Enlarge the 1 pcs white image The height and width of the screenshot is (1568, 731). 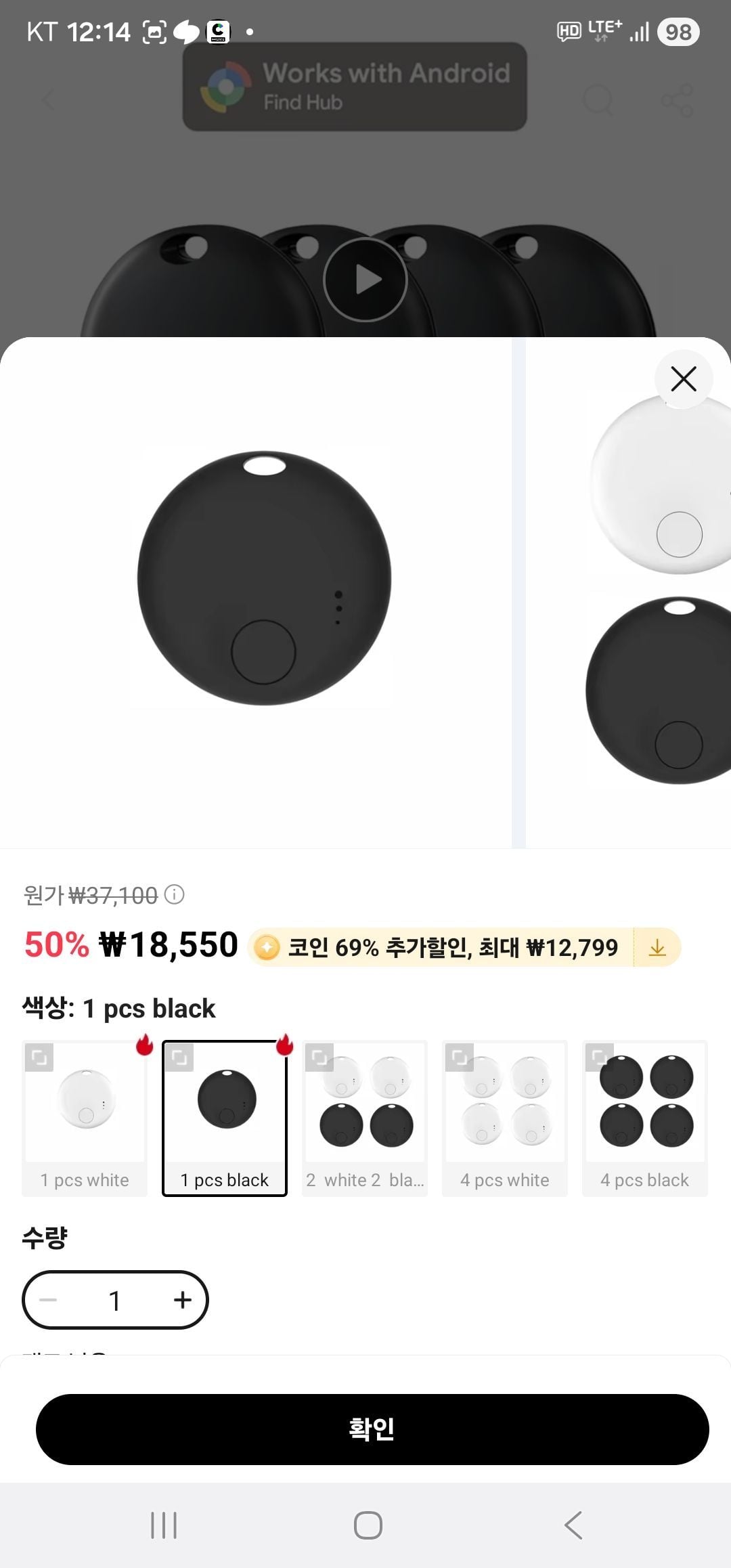point(39,1058)
